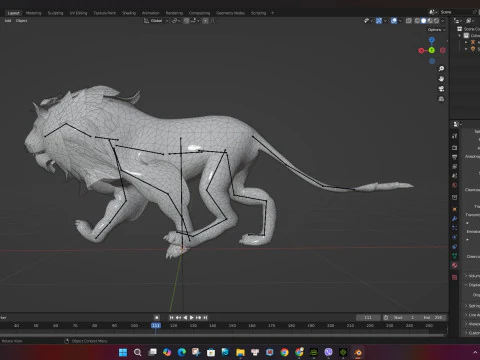Open the Layout workspace tab
Viewport: 480px width, 360px height.
[13, 13]
